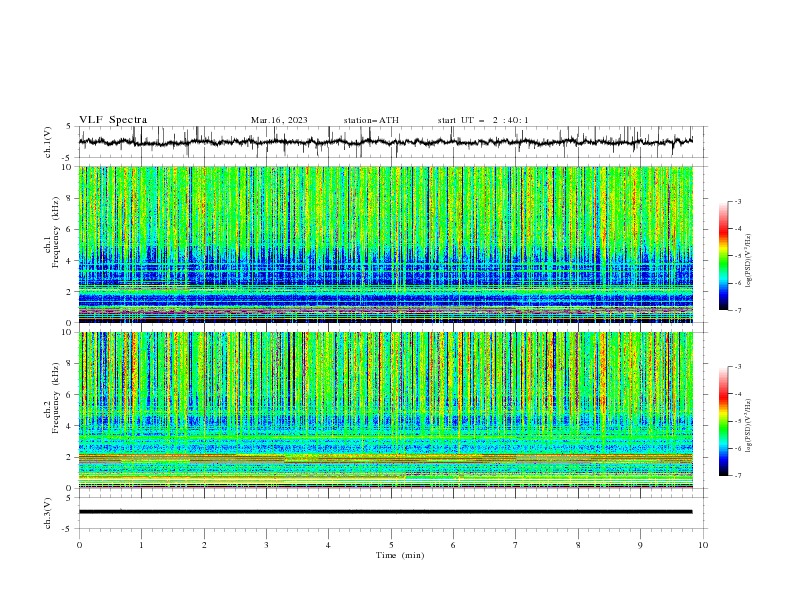Click the black ch.3 flat trace
Image resolution: width=792 pixels, height=612 pixels.
(385, 512)
